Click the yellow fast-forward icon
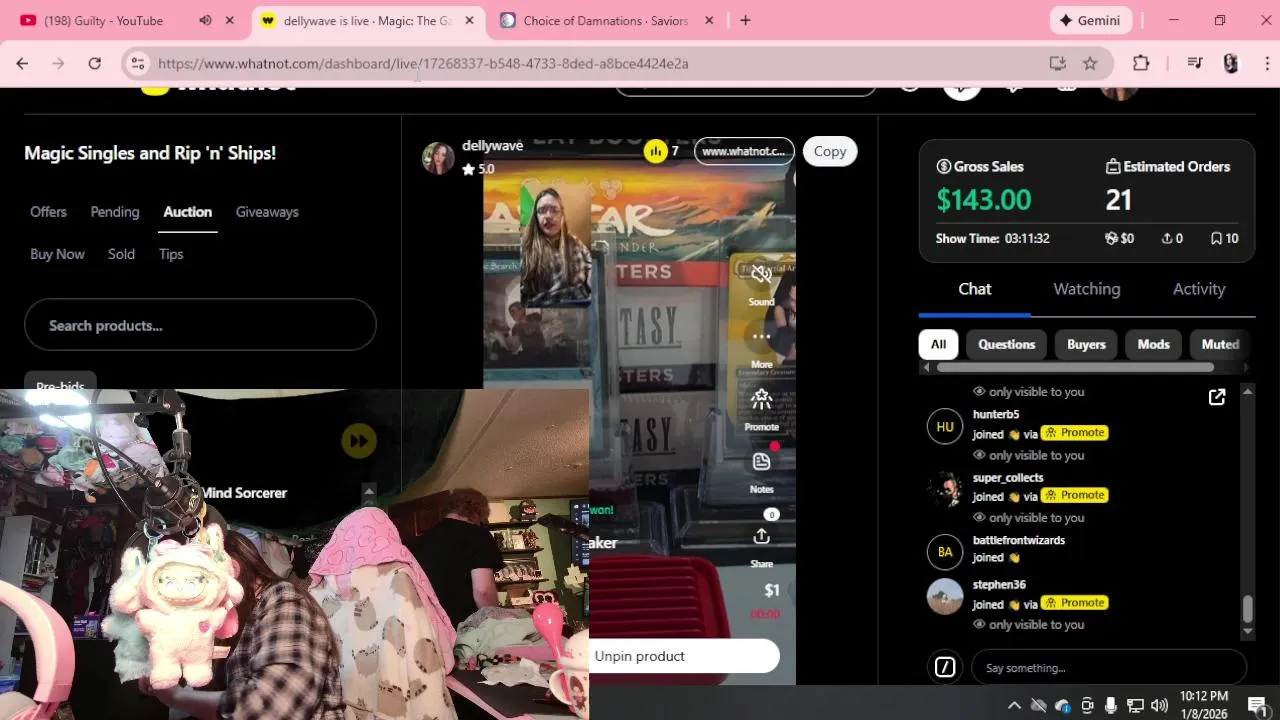1280x720 pixels. [359, 441]
